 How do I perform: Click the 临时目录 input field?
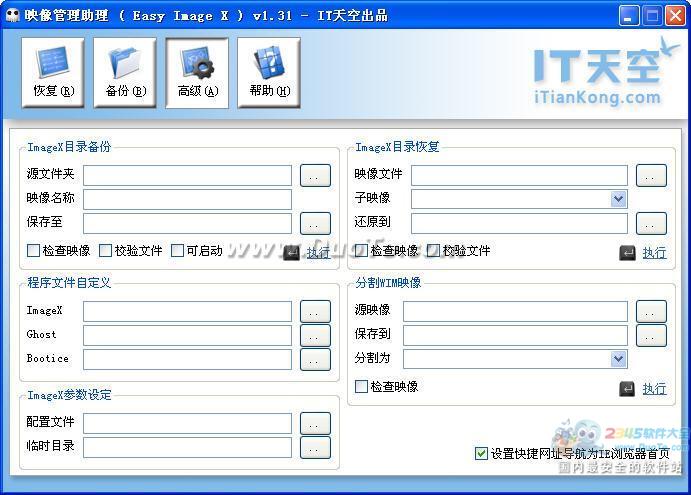tap(187, 447)
